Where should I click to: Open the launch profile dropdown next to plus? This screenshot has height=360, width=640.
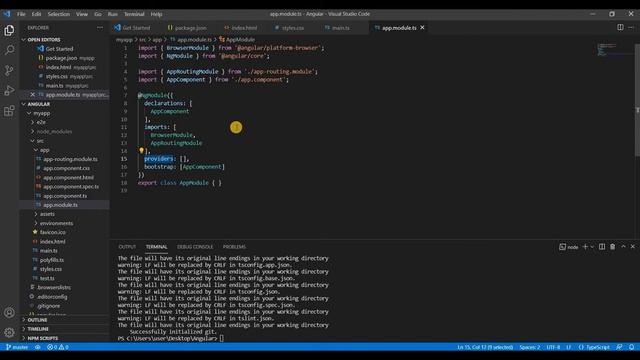pos(592,247)
